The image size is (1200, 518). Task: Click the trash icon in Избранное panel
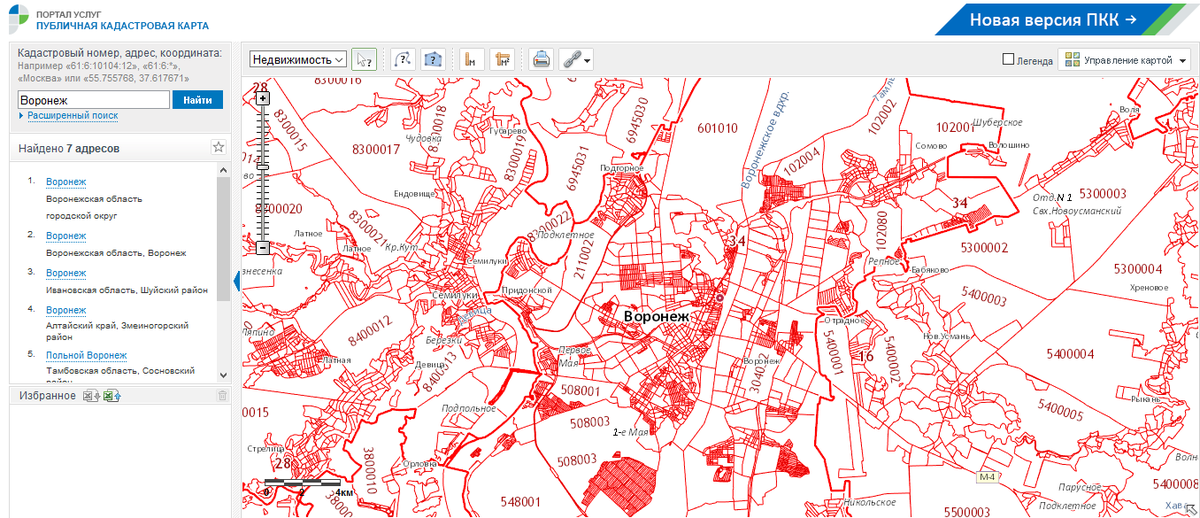[222, 396]
